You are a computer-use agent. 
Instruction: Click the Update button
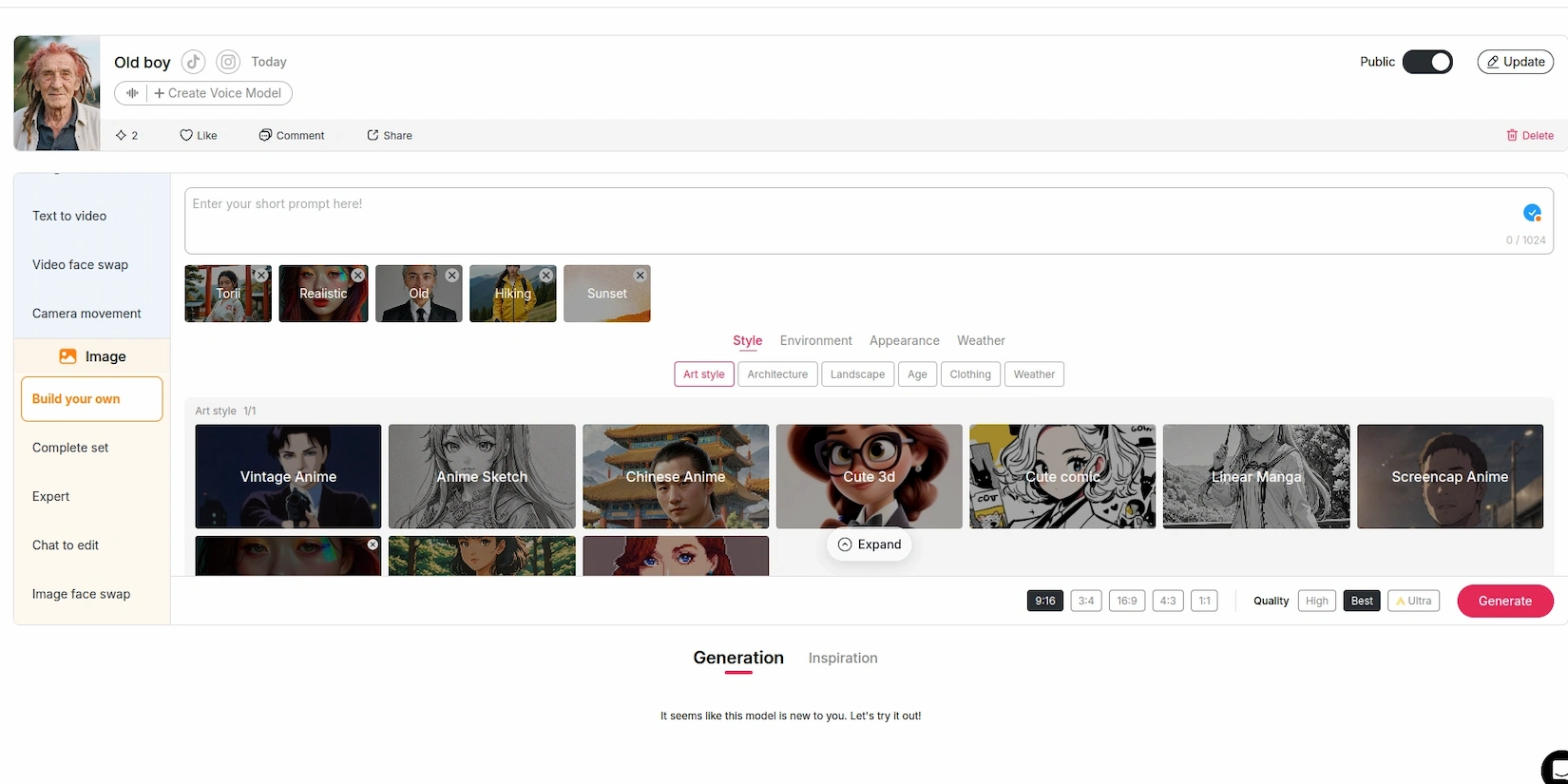pos(1515,62)
